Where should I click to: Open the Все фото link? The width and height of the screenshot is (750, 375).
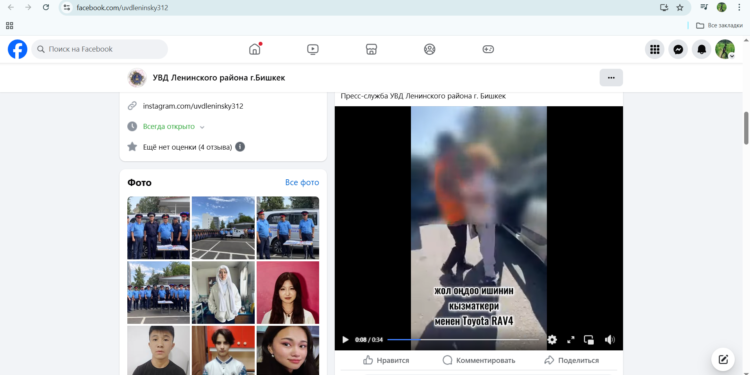[302, 183]
